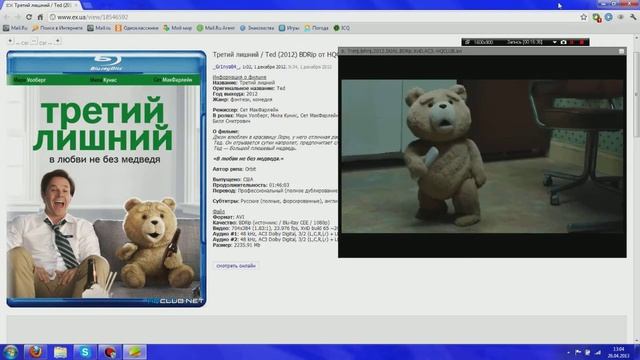Open the Одноклассники bookmark

pyautogui.click(x=137, y=28)
